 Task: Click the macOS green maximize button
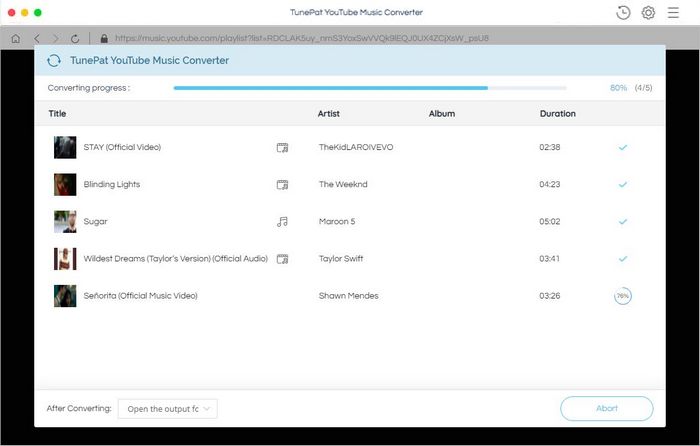[38, 13]
